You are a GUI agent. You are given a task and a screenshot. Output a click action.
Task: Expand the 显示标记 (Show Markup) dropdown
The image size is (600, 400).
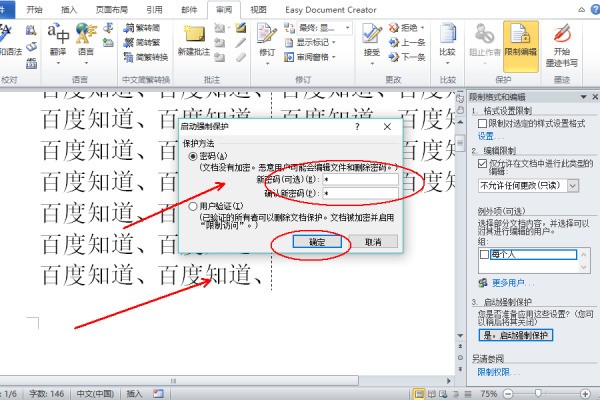324,43
